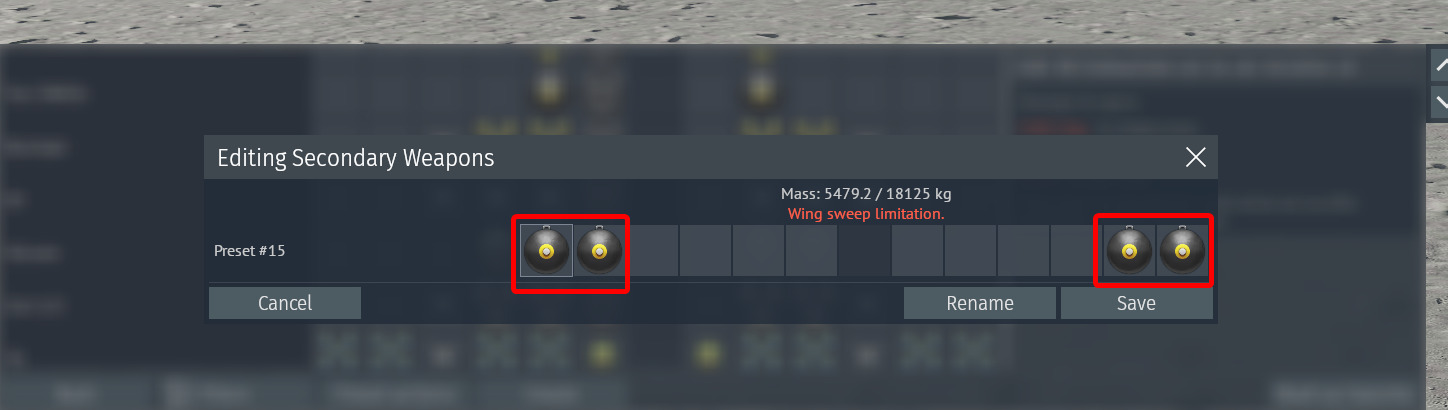The width and height of the screenshot is (1448, 410).
Task: Close the Editing Secondary Weapons dialog
Action: 1195,157
